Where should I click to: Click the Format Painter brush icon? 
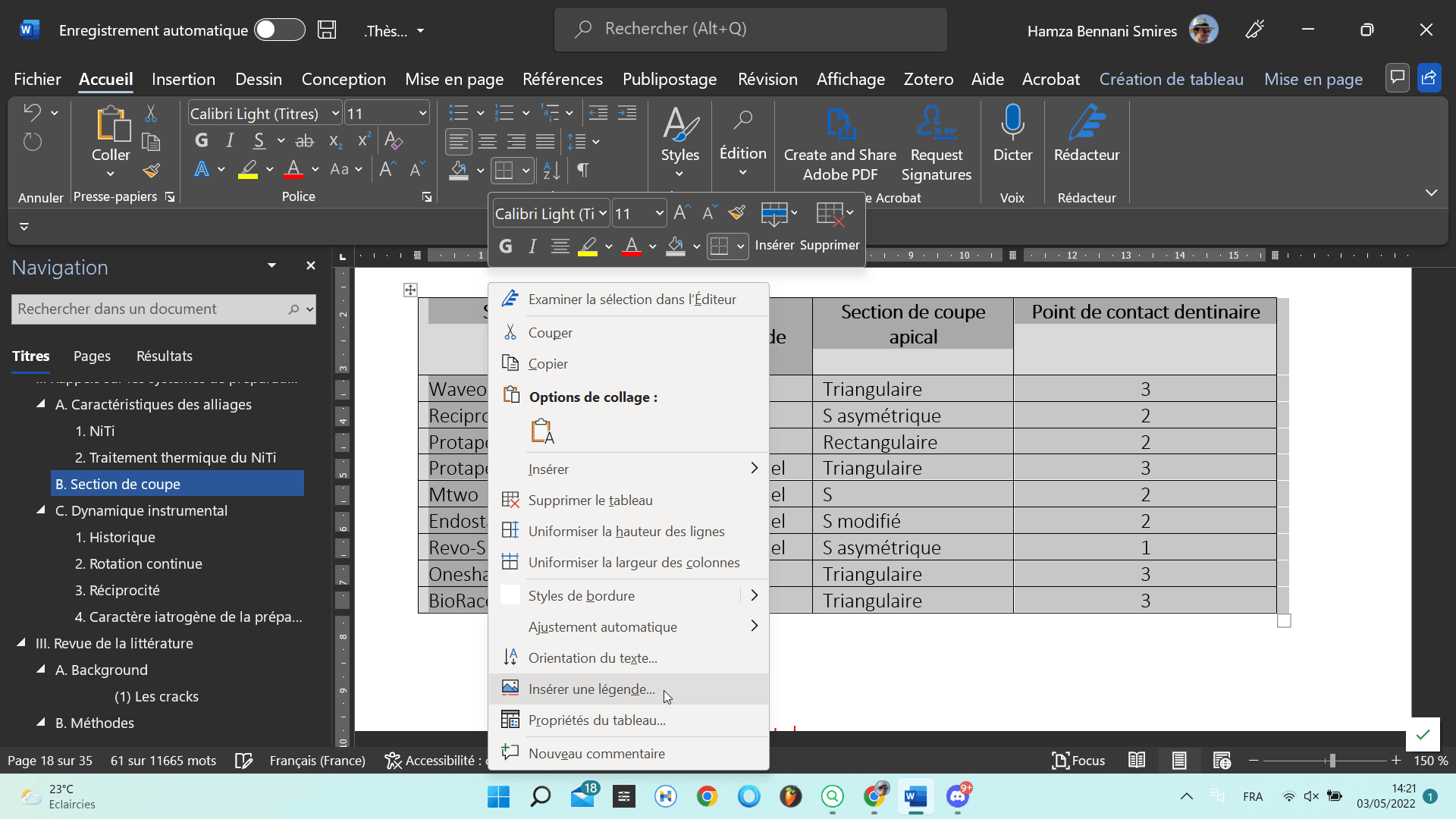coord(151,171)
